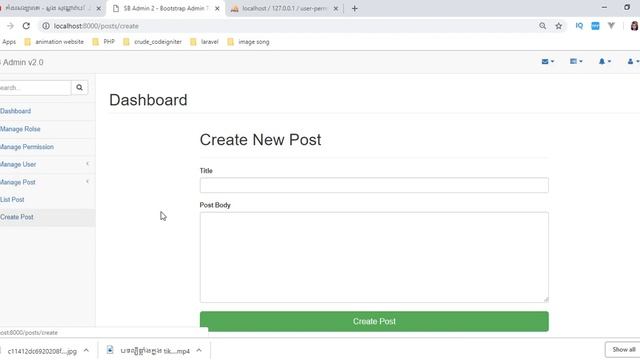The width and height of the screenshot is (640, 360).
Task: Open the messages envelope dropdown
Action: pos(547,61)
